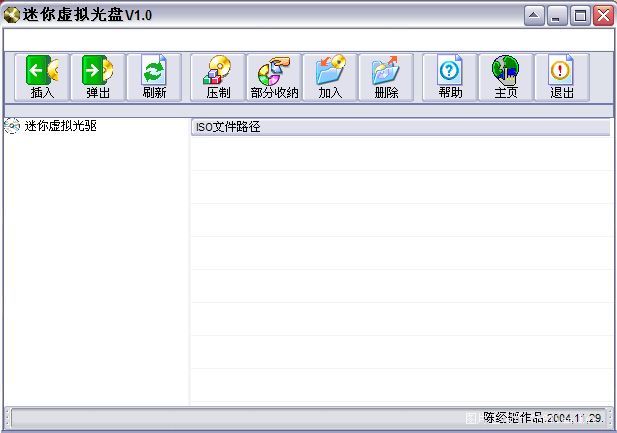
Task: Roll up the window with the up-arrow button
Action: click(535, 15)
